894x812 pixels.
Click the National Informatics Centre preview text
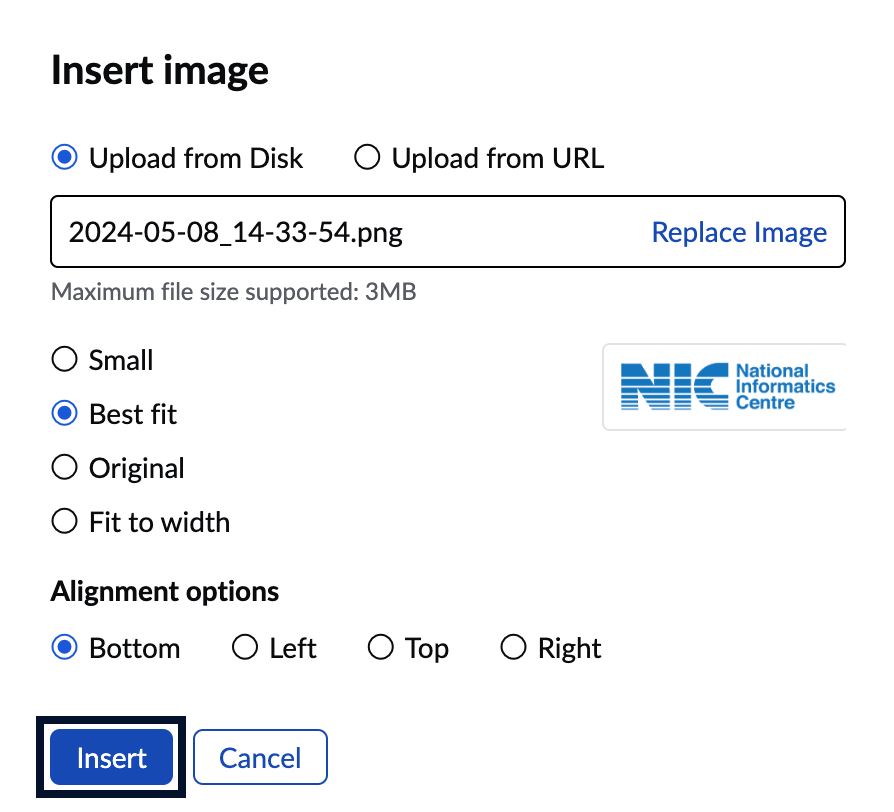pyautogui.click(x=785, y=387)
